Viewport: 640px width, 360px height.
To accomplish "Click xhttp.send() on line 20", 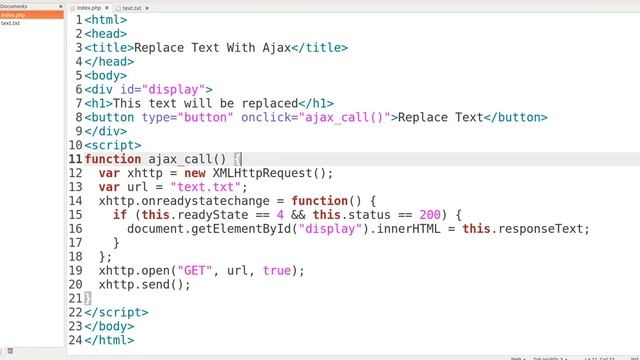I will pyautogui.click(x=141, y=284).
